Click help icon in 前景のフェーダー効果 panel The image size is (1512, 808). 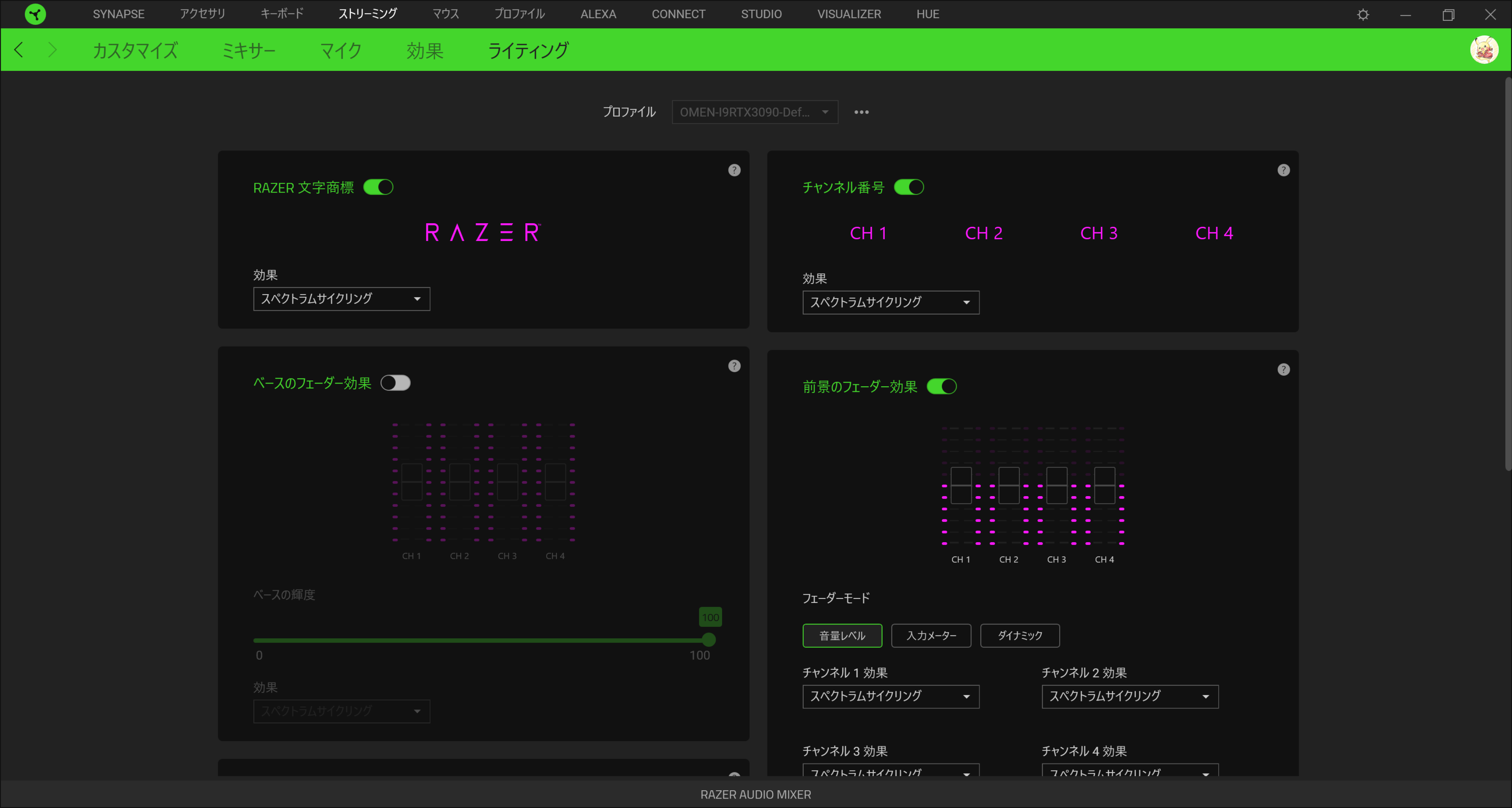coord(1284,370)
